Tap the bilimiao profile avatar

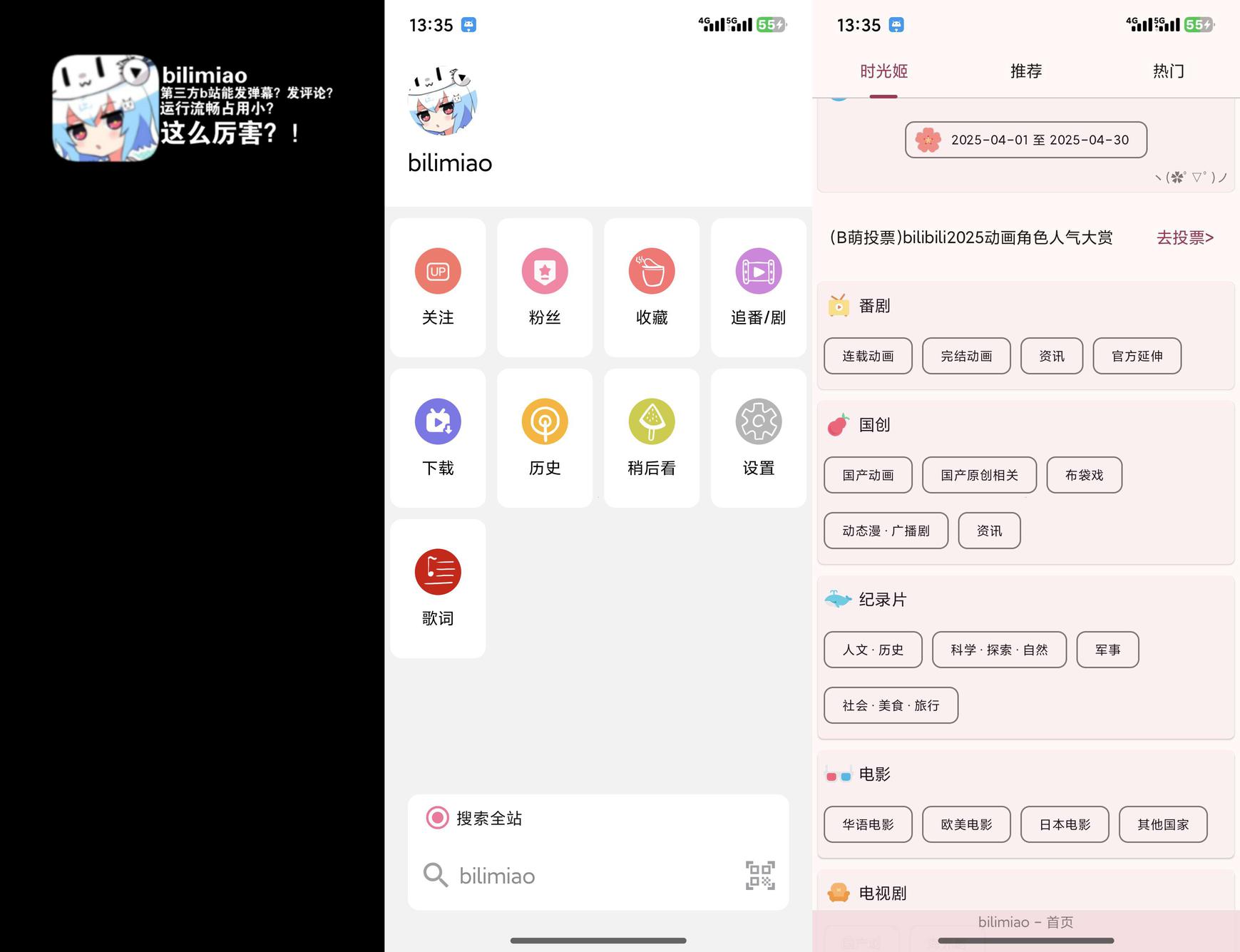[x=443, y=101]
